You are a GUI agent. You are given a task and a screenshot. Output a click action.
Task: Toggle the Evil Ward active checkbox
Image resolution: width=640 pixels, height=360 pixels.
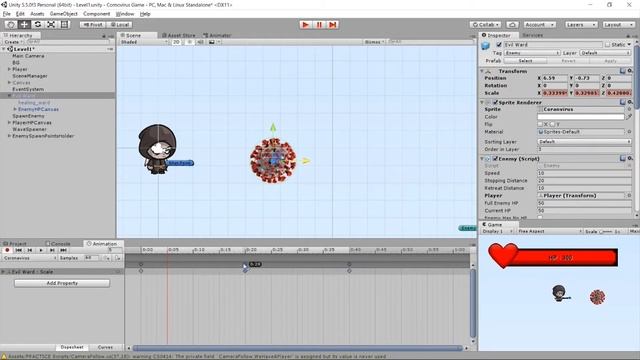pyautogui.click(x=499, y=44)
